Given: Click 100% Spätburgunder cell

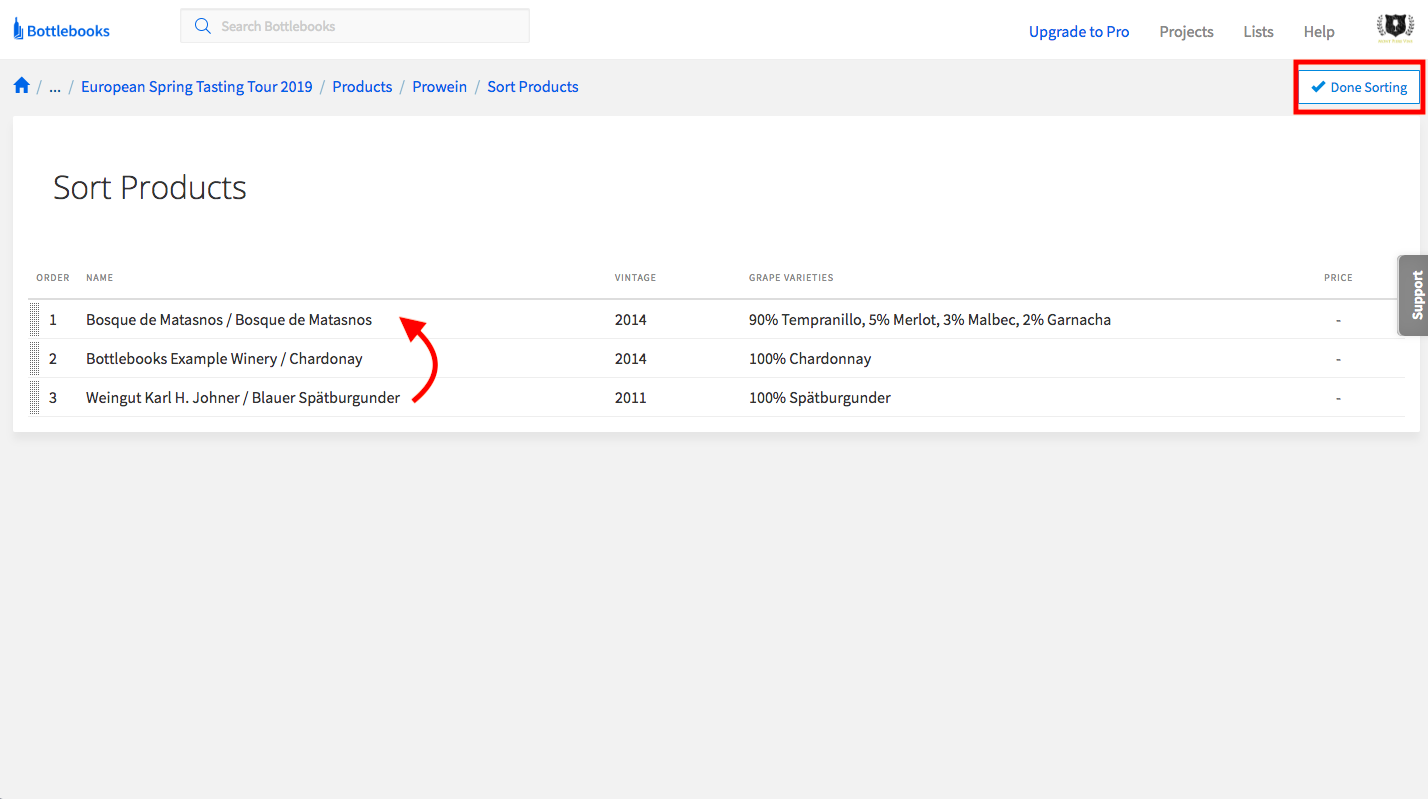Looking at the screenshot, I should pyautogui.click(x=820, y=398).
